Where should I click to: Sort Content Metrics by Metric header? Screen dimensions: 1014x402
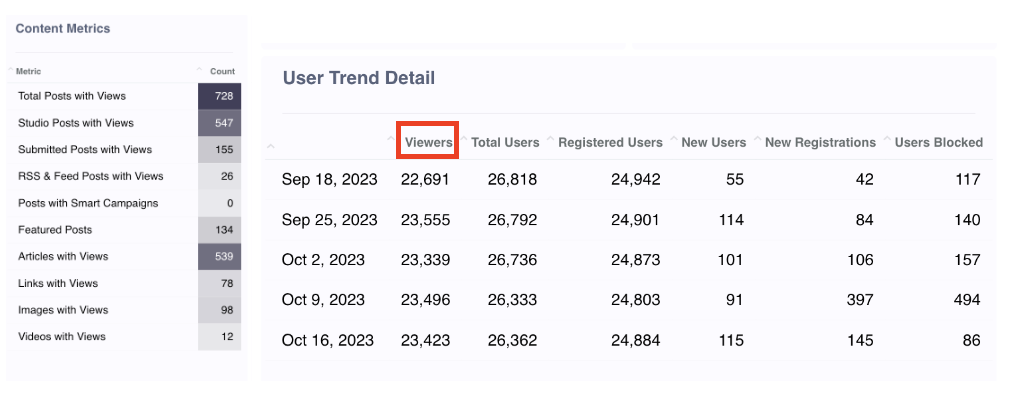pyautogui.click(x=28, y=72)
